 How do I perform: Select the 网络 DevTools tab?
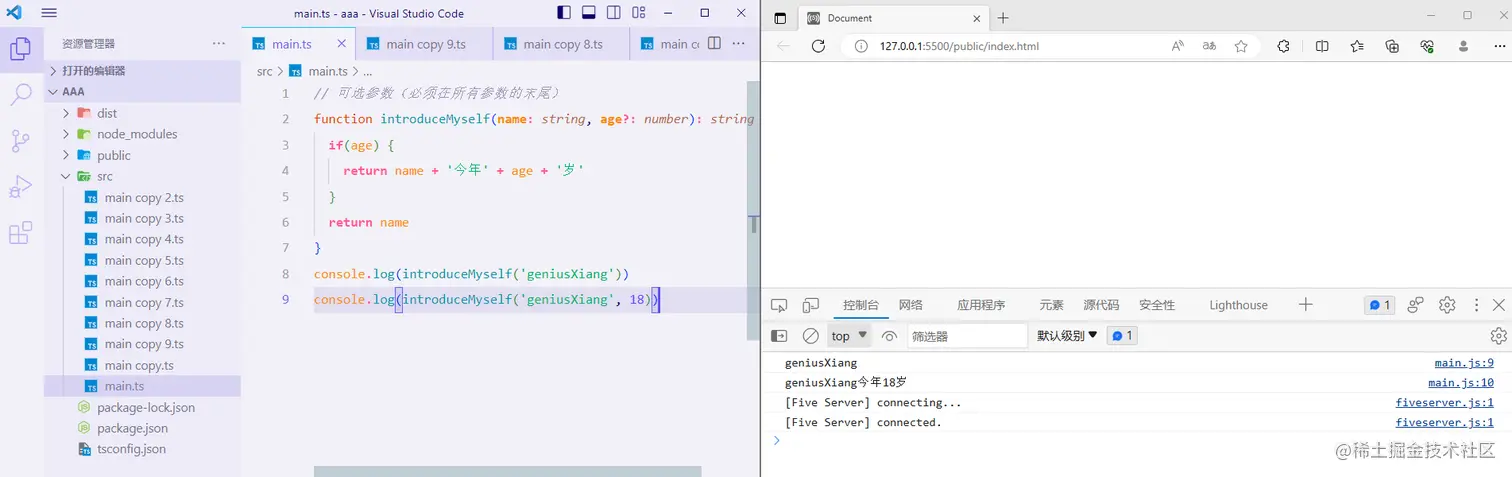pos(910,305)
